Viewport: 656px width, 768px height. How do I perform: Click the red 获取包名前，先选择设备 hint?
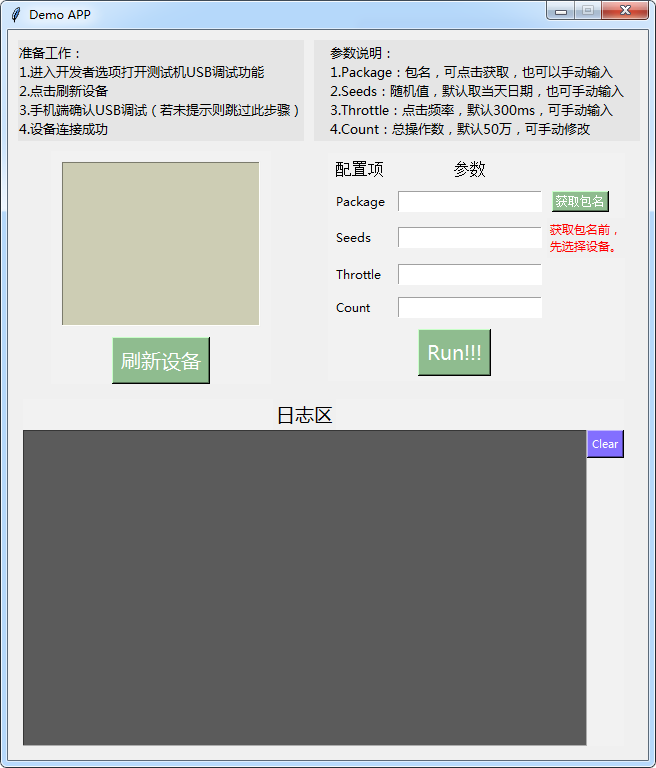584,238
